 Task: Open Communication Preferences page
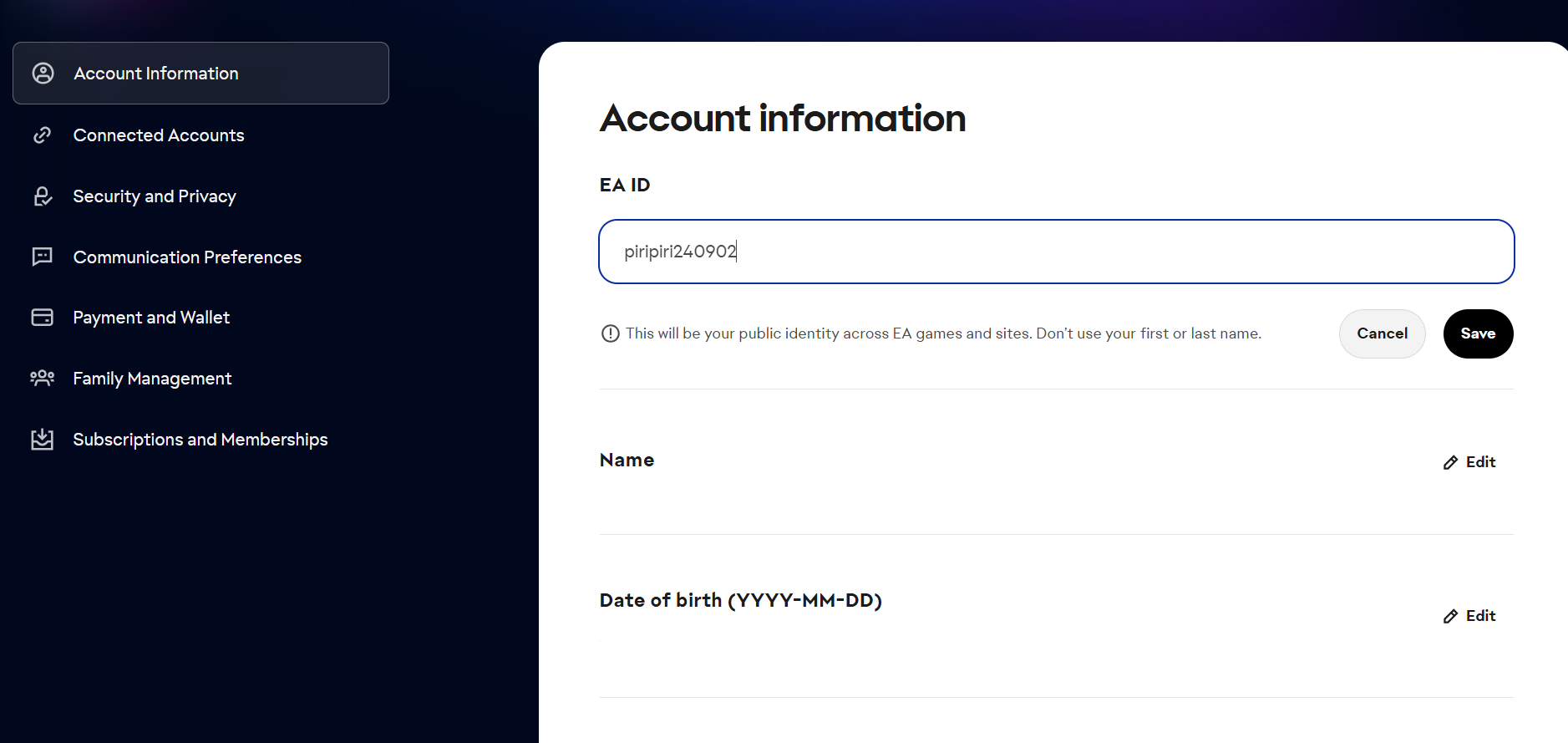(187, 257)
